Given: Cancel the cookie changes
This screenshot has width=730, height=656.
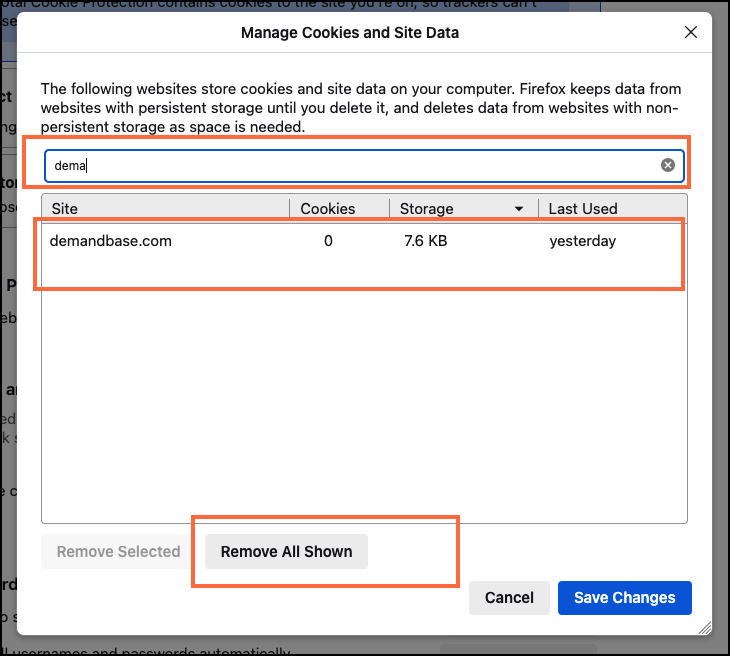Looking at the screenshot, I should [x=509, y=597].
